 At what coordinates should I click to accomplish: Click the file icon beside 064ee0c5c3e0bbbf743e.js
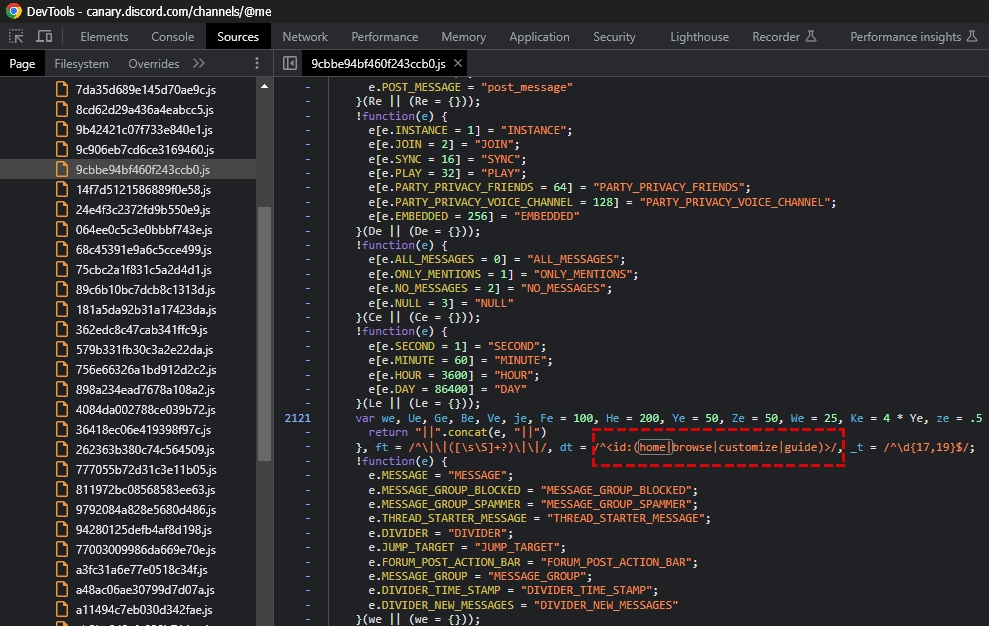click(62, 229)
